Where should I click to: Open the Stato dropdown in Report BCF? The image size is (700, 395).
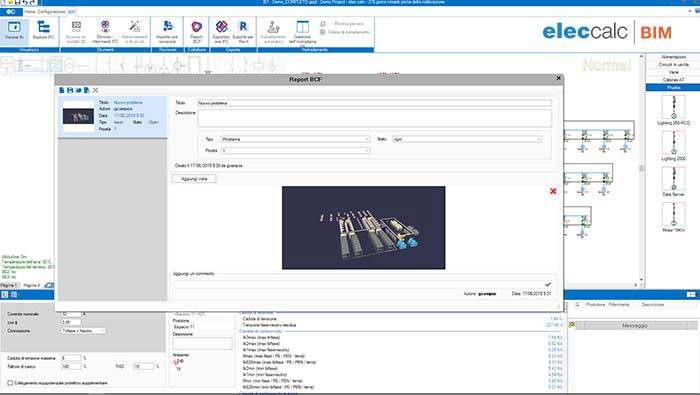click(467, 139)
